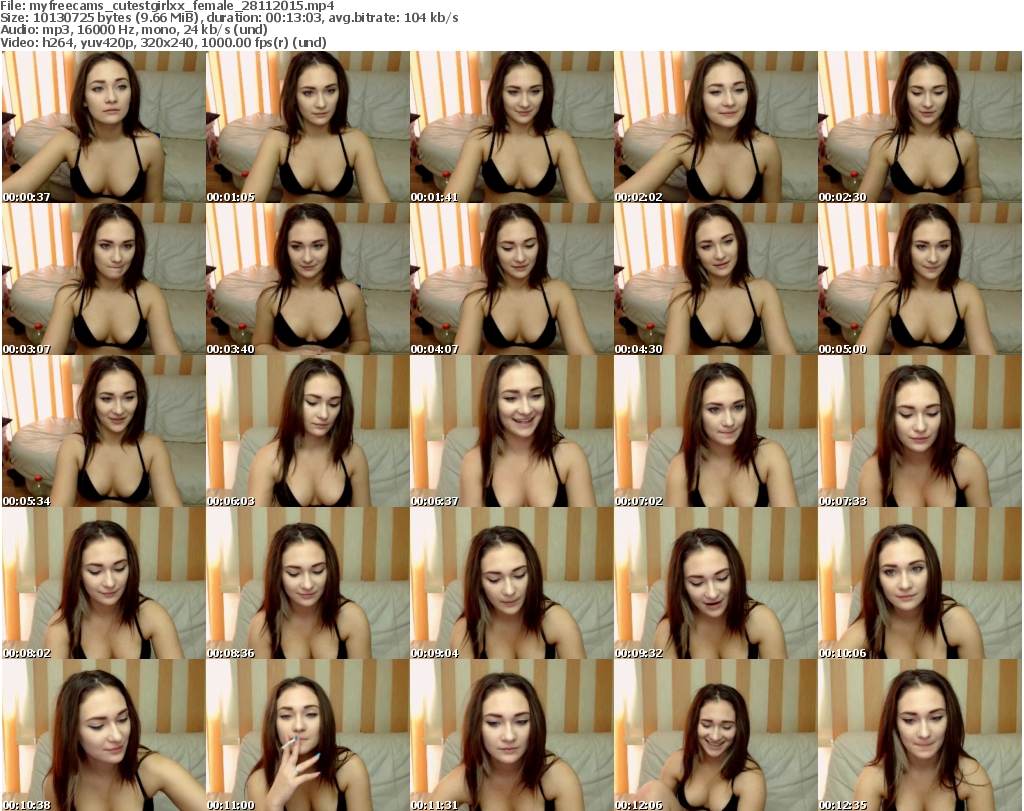Viewport: 1024px width, 811px height.
Task: Click the thumbnail timestamped 00:02:30
Action: coord(920,127)
